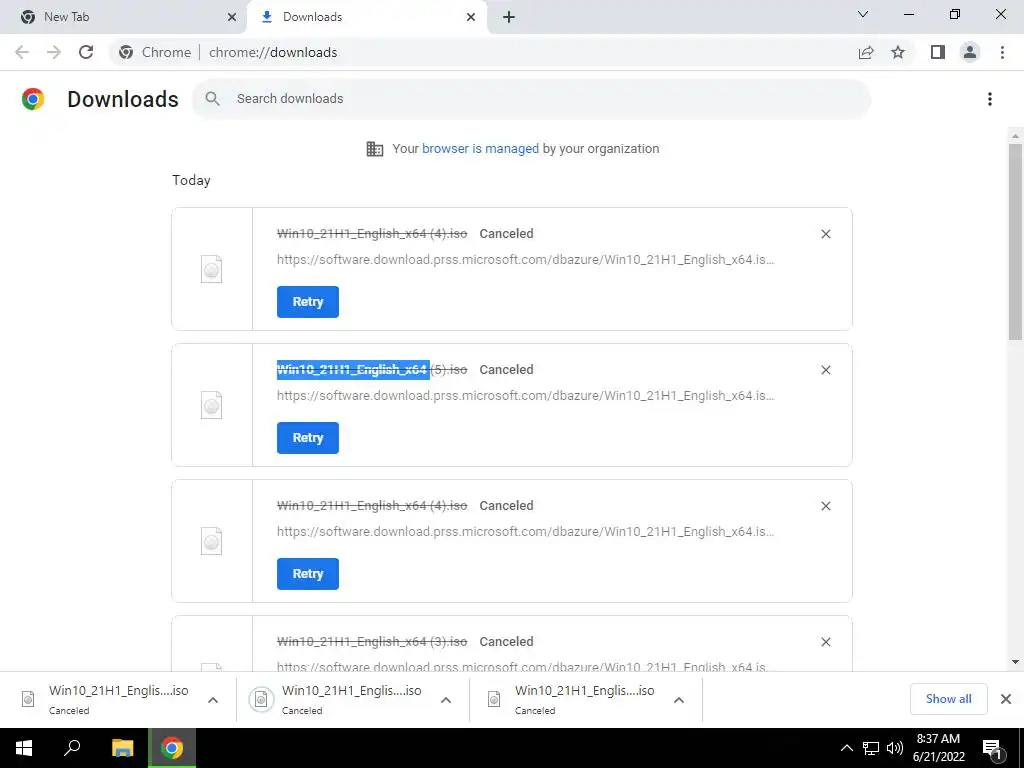The image size is (1024, 768).
Task: Open the Downloads page more actions menu
Action: [x=990, y=99]
